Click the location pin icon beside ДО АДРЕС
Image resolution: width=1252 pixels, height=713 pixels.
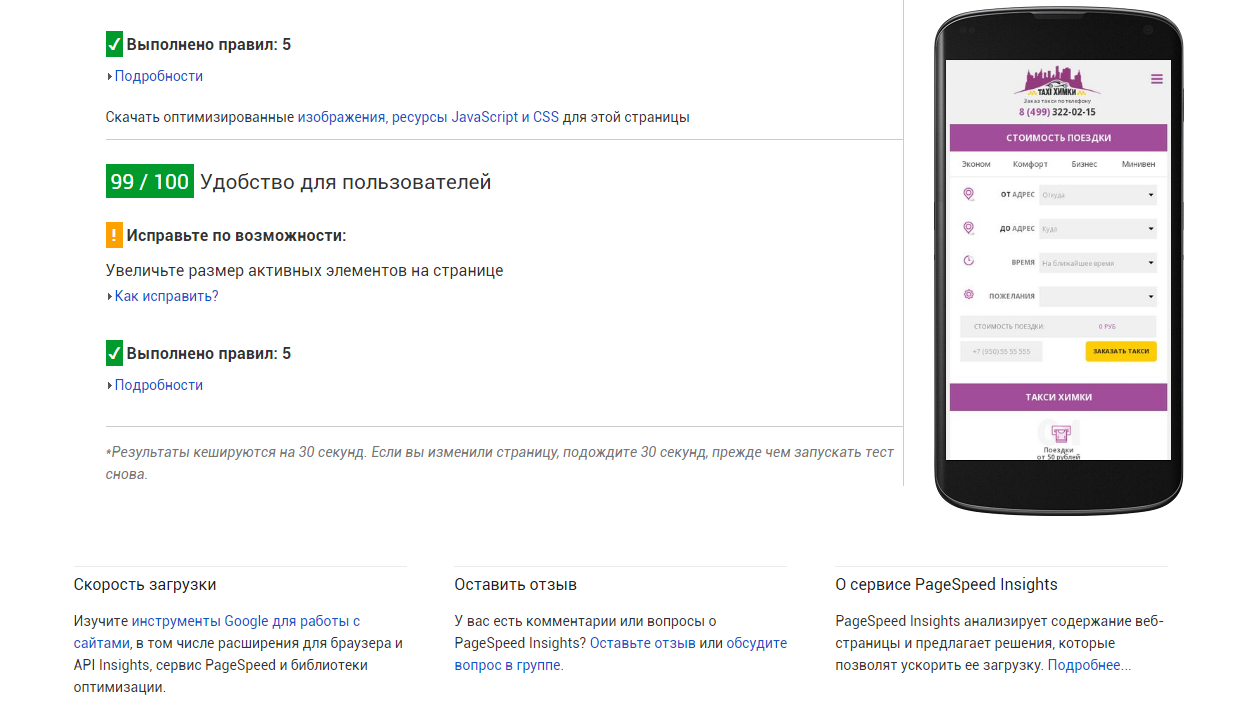click(x=968, y=228)
